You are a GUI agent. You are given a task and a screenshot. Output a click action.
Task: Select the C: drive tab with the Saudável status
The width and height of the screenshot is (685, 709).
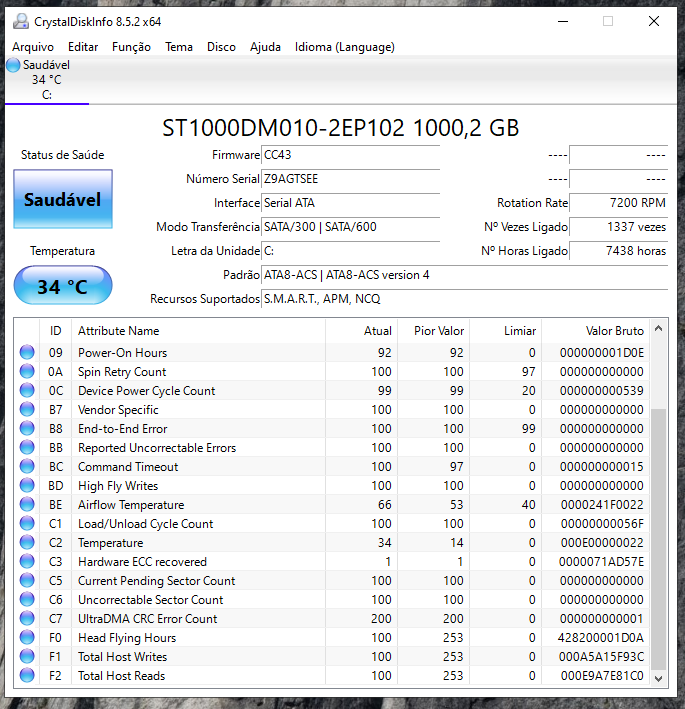click(47, 80)
